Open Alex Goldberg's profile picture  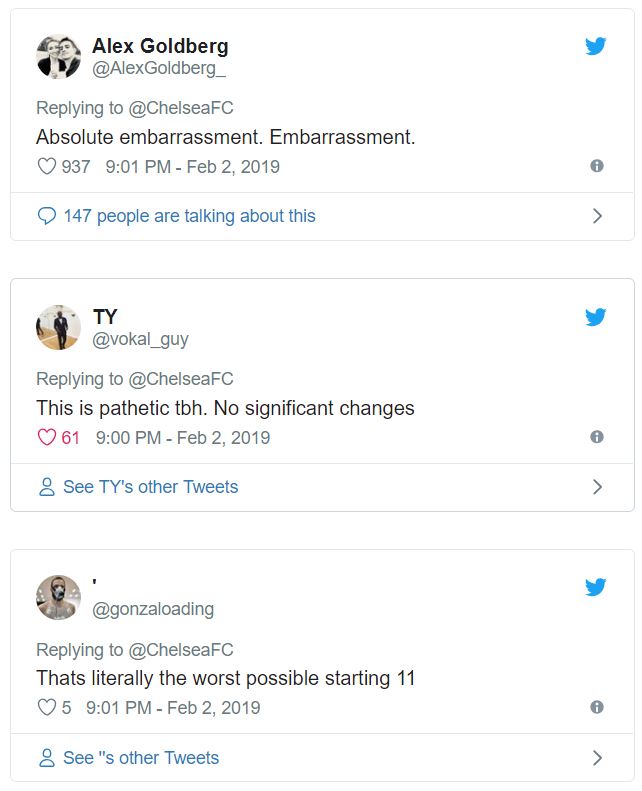(x=59, y=57)
